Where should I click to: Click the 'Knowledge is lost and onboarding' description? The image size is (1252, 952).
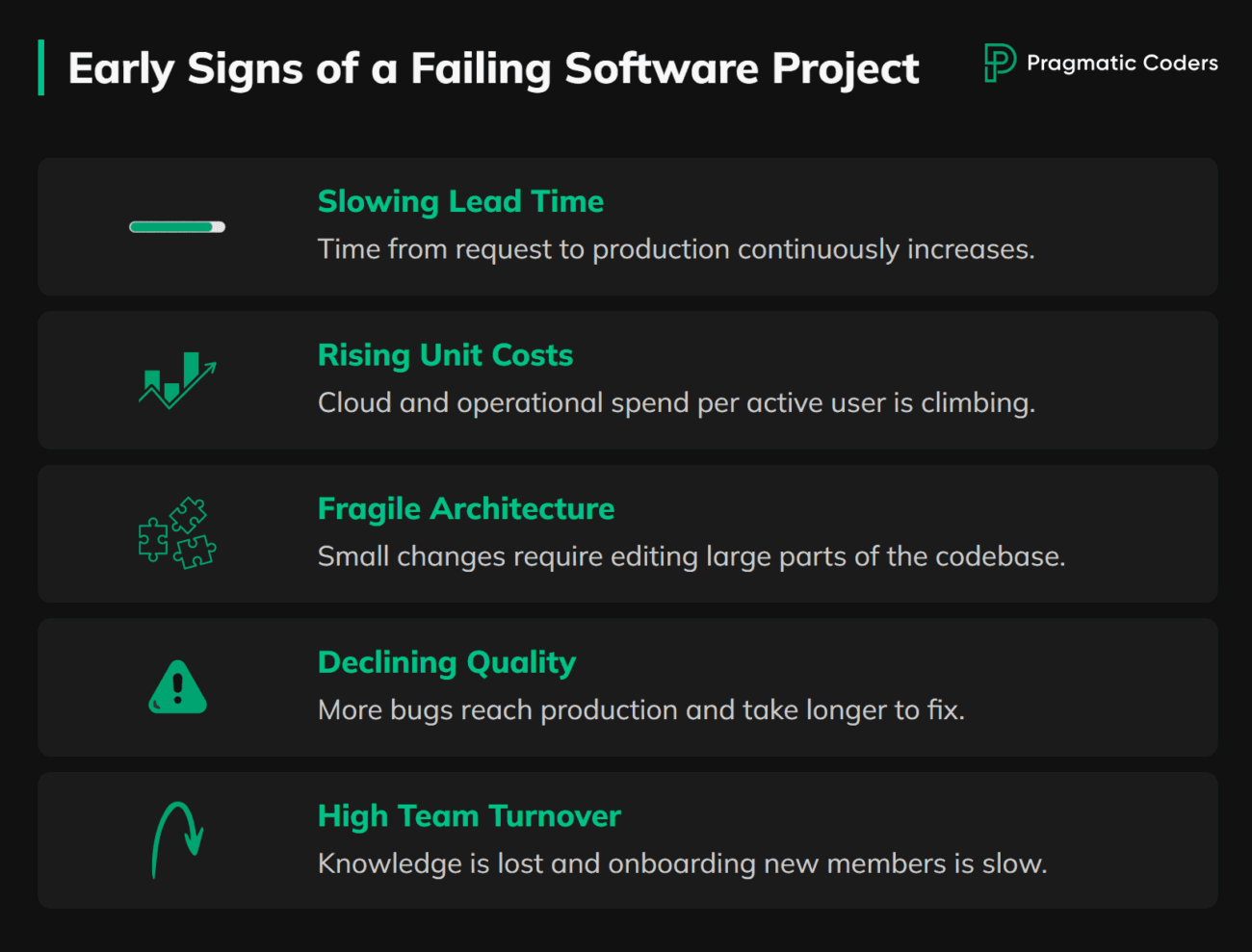coord(682,863)
